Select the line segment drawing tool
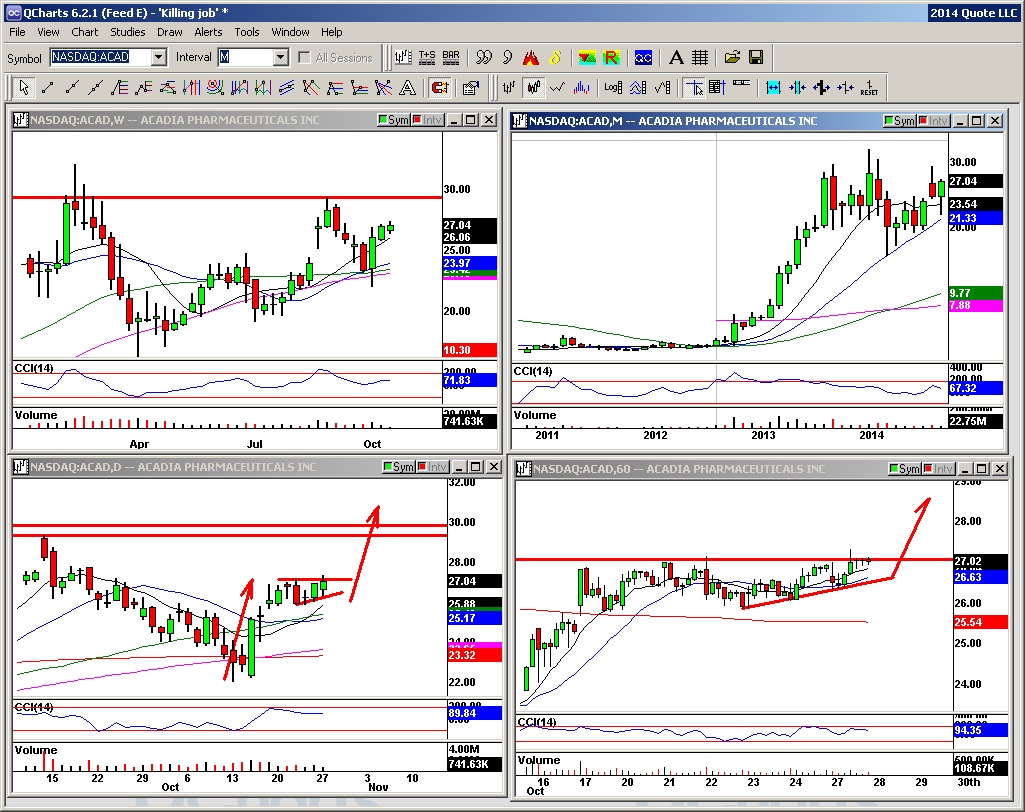The image size is (1025, 812). click(x=48, y=87)
